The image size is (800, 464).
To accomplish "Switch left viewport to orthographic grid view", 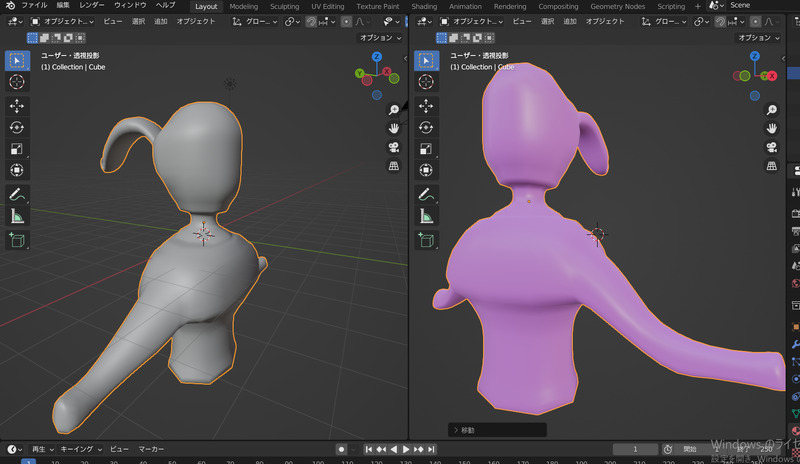I will [x=394, y=165].
